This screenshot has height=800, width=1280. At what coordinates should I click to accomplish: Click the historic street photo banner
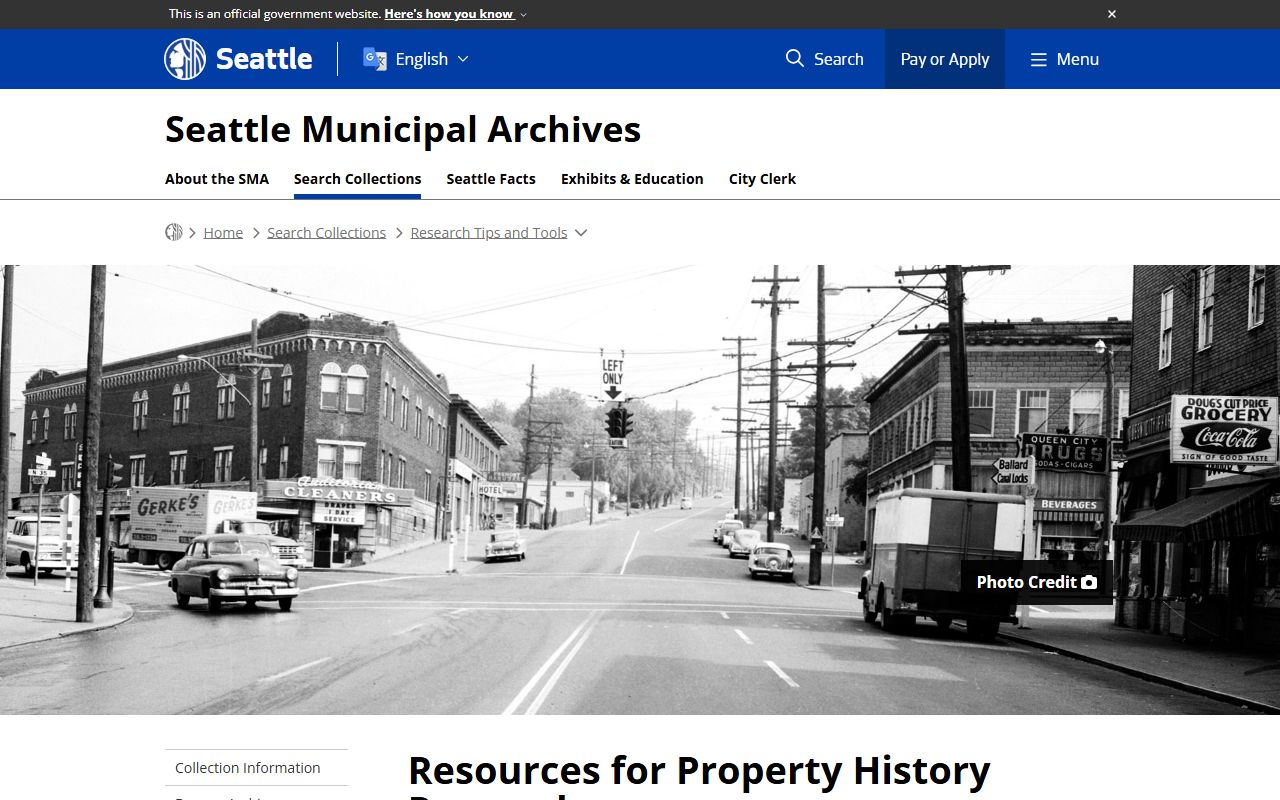pyautogui.click(x=640, y=490)
